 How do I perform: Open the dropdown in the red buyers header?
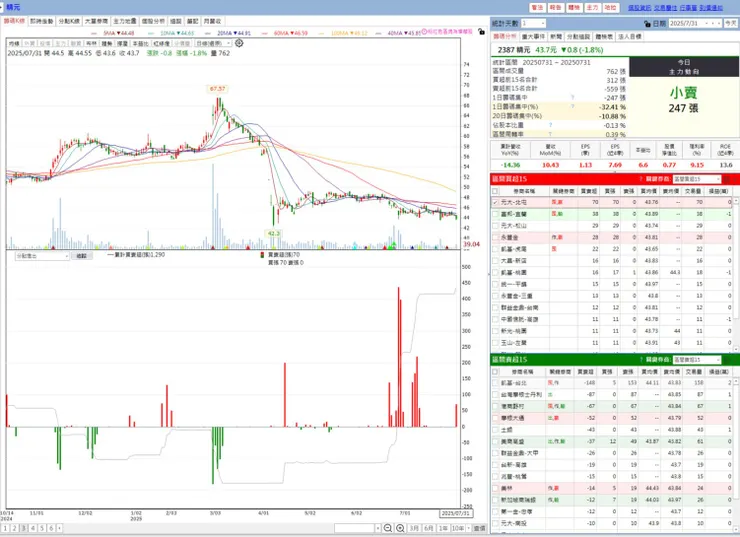coord(697,179)
